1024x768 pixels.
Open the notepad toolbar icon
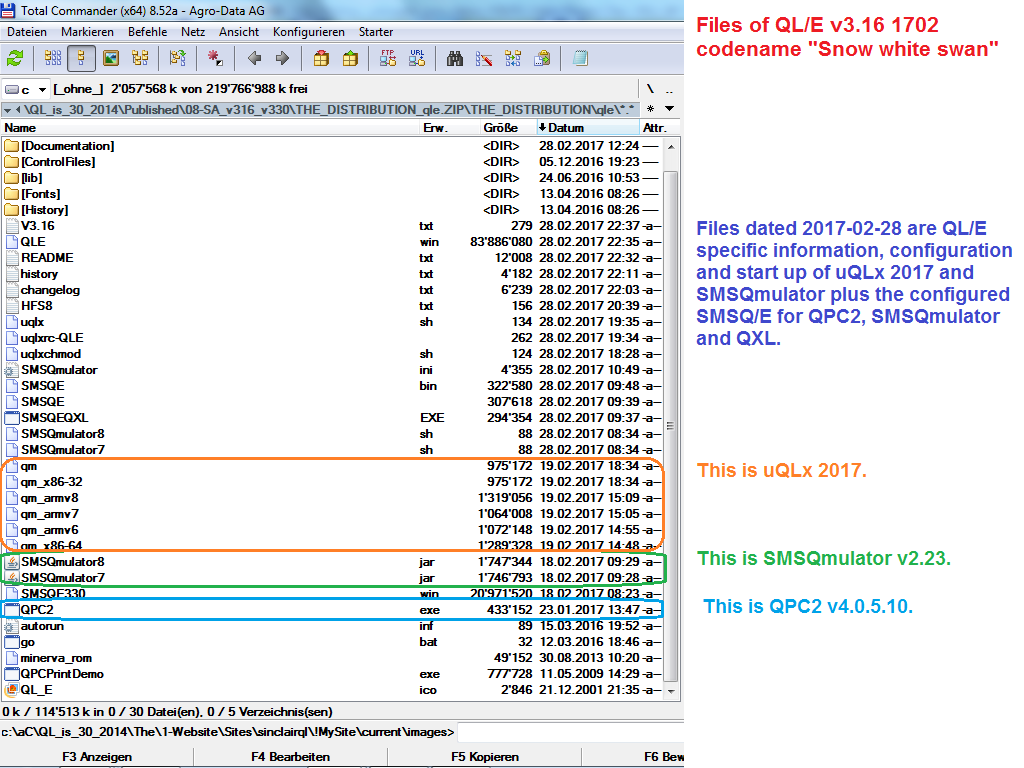(x=580, y=58)
